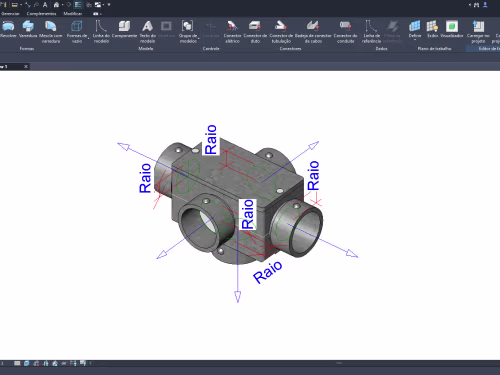The width and height of the screenshot is (500, 375).
Task: Insert a Componente from the ribbon
Action: [124, 29]
